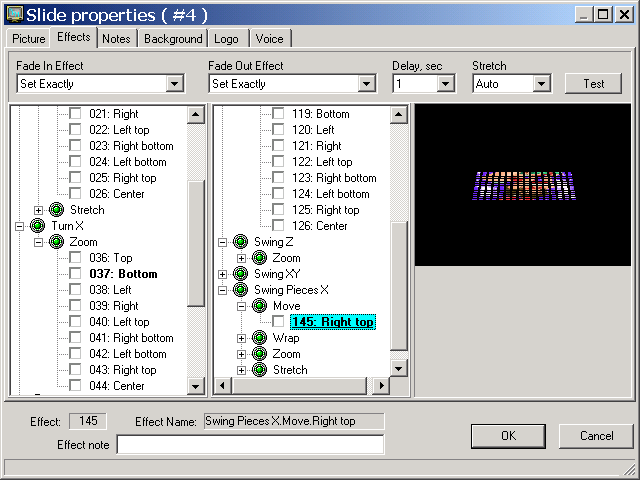
Task: Enable the 145: Right top checkbox
Action: pyautogui.click(x=278, y=322)
